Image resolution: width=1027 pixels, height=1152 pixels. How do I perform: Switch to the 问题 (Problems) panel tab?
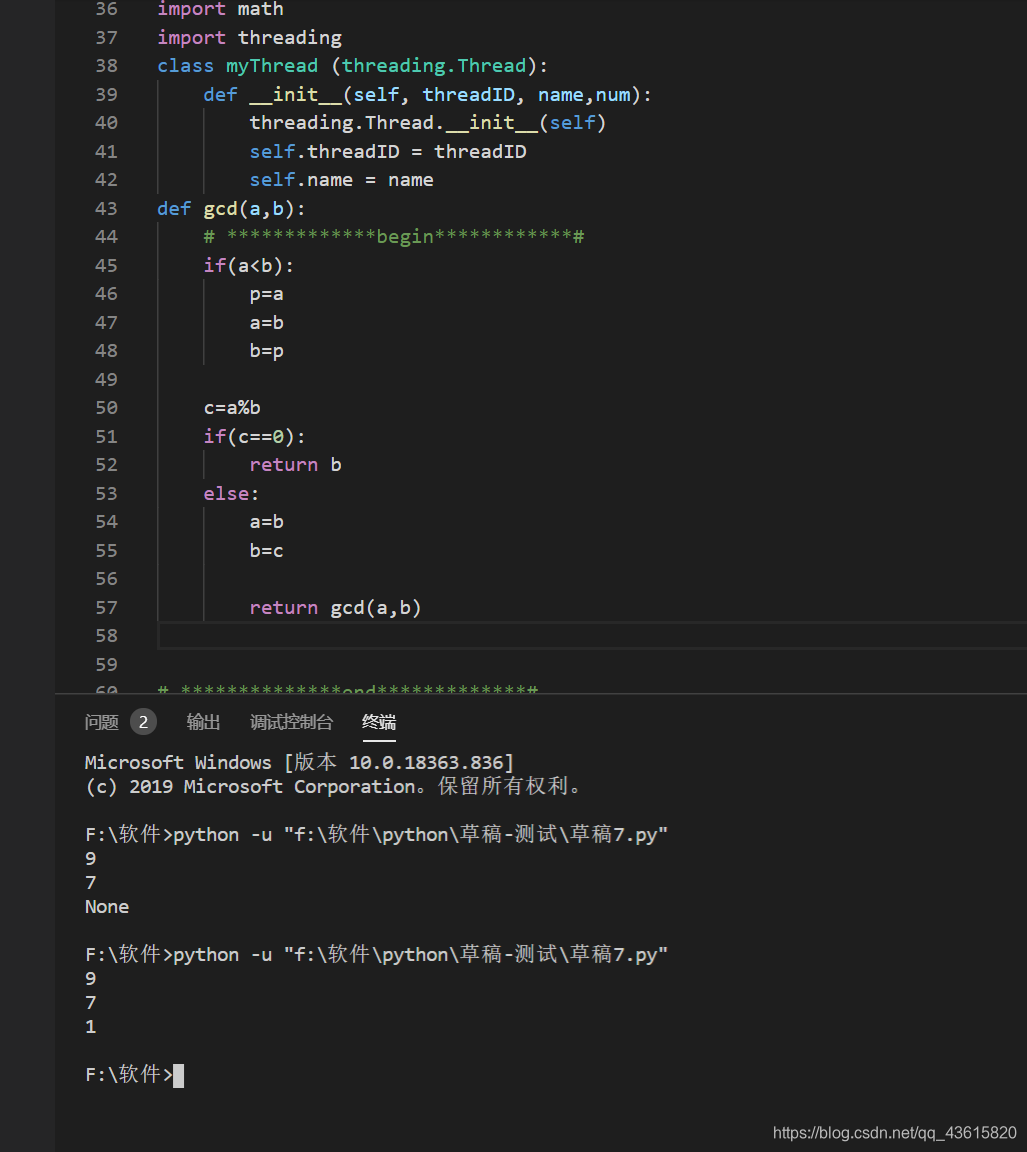point(101,722)
